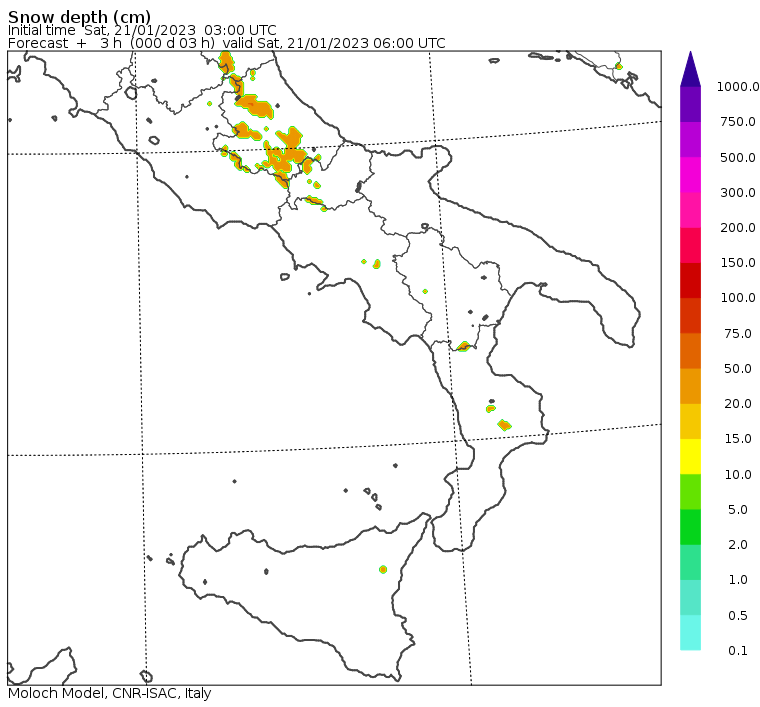The image size is (760, 707).
Task: Click the 'Moloch Model, CNR-ISAC, Italy' credit text
Action: click(x=110, y=693)
